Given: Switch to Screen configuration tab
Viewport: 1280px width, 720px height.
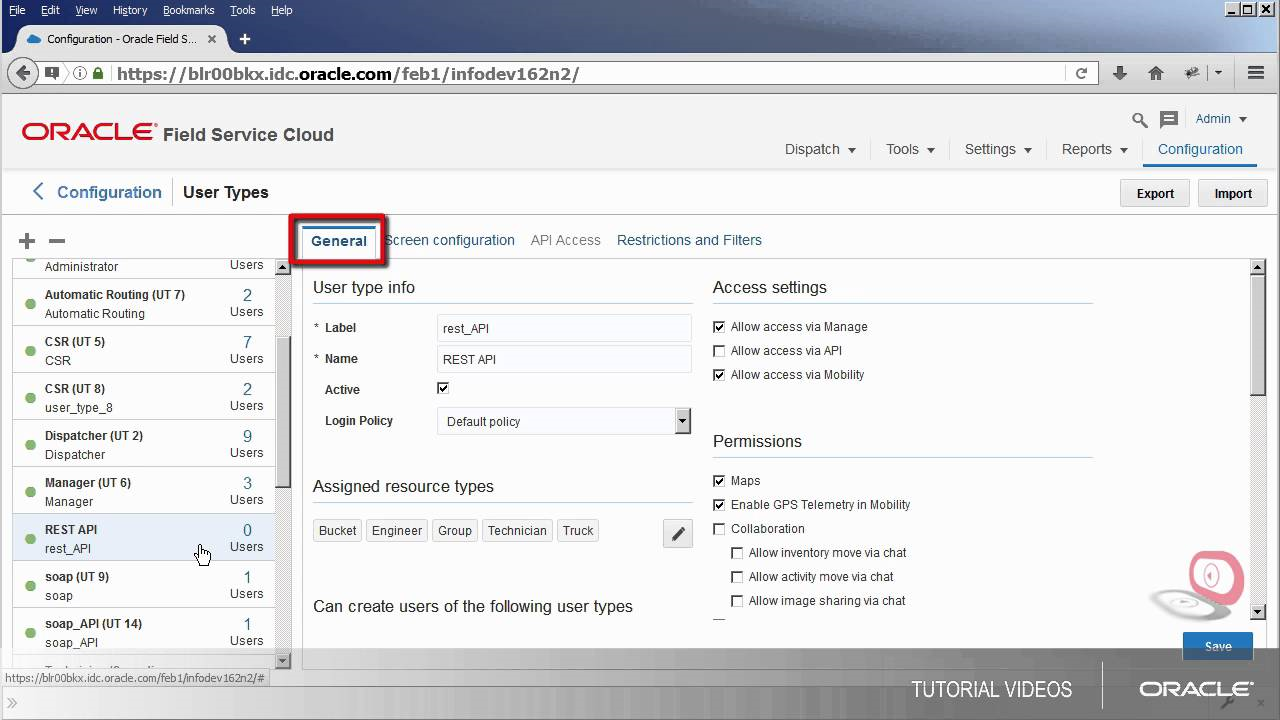Looking at the screenshot, I should [x=451, y=240].
